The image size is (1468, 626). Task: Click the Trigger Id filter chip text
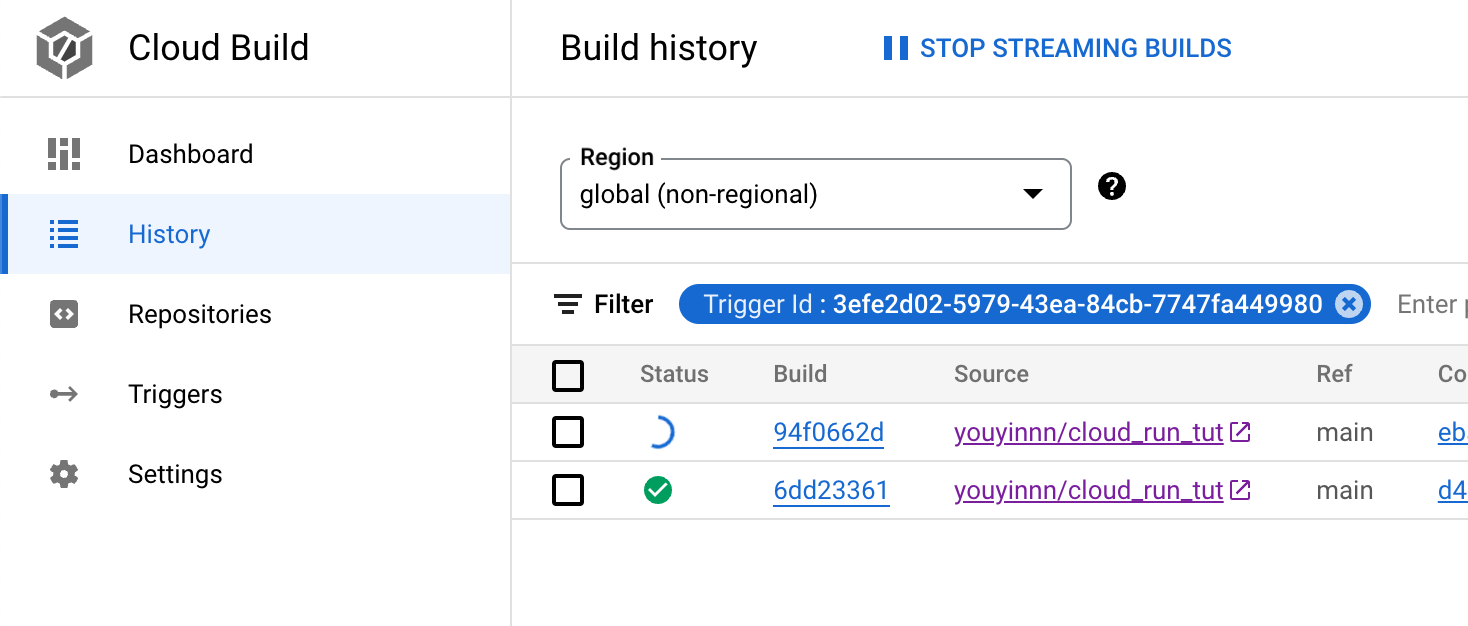click(x=1012, y=304)
